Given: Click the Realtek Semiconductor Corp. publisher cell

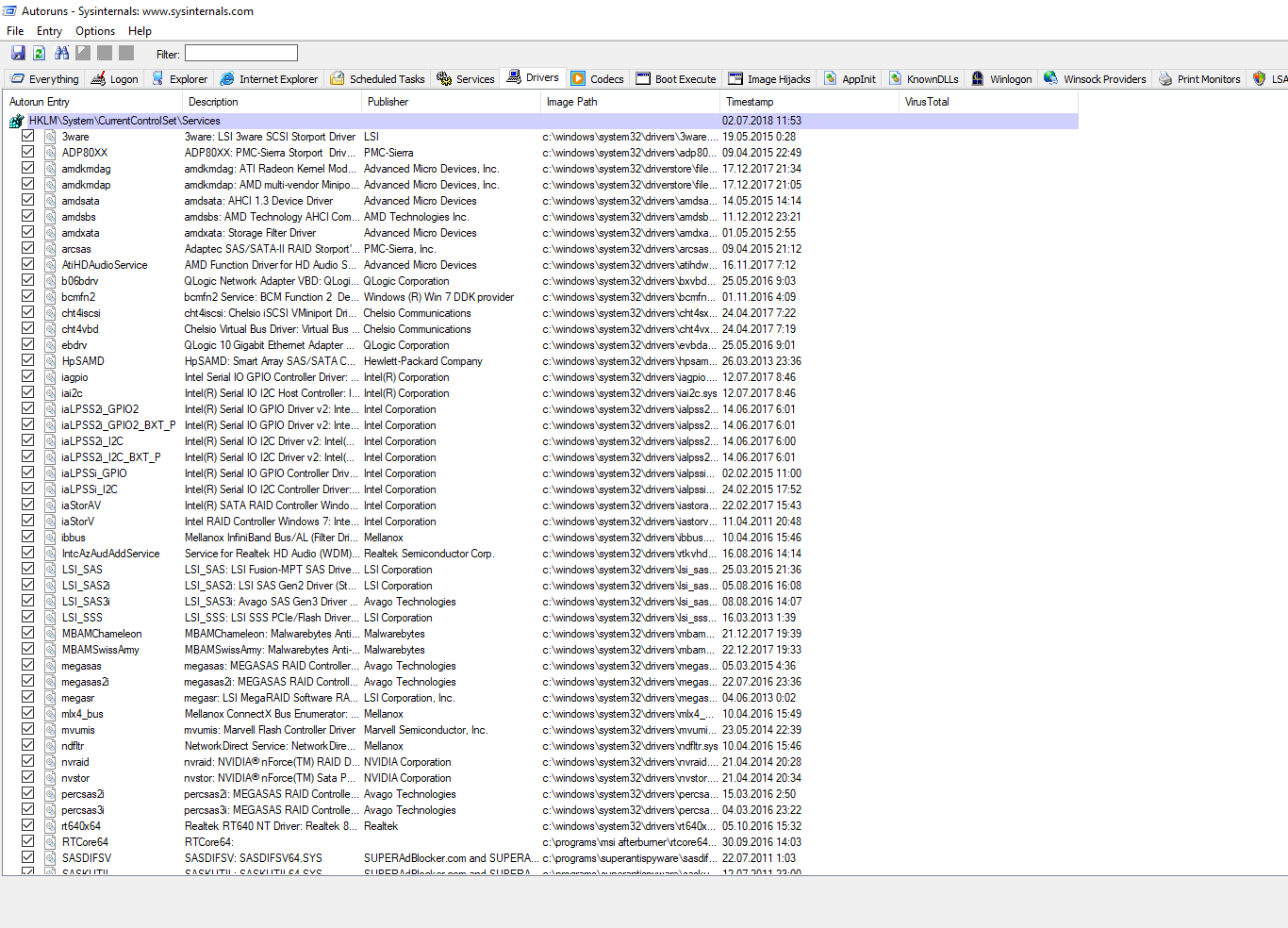Looking at the screenshot, I should pos(429,554).
